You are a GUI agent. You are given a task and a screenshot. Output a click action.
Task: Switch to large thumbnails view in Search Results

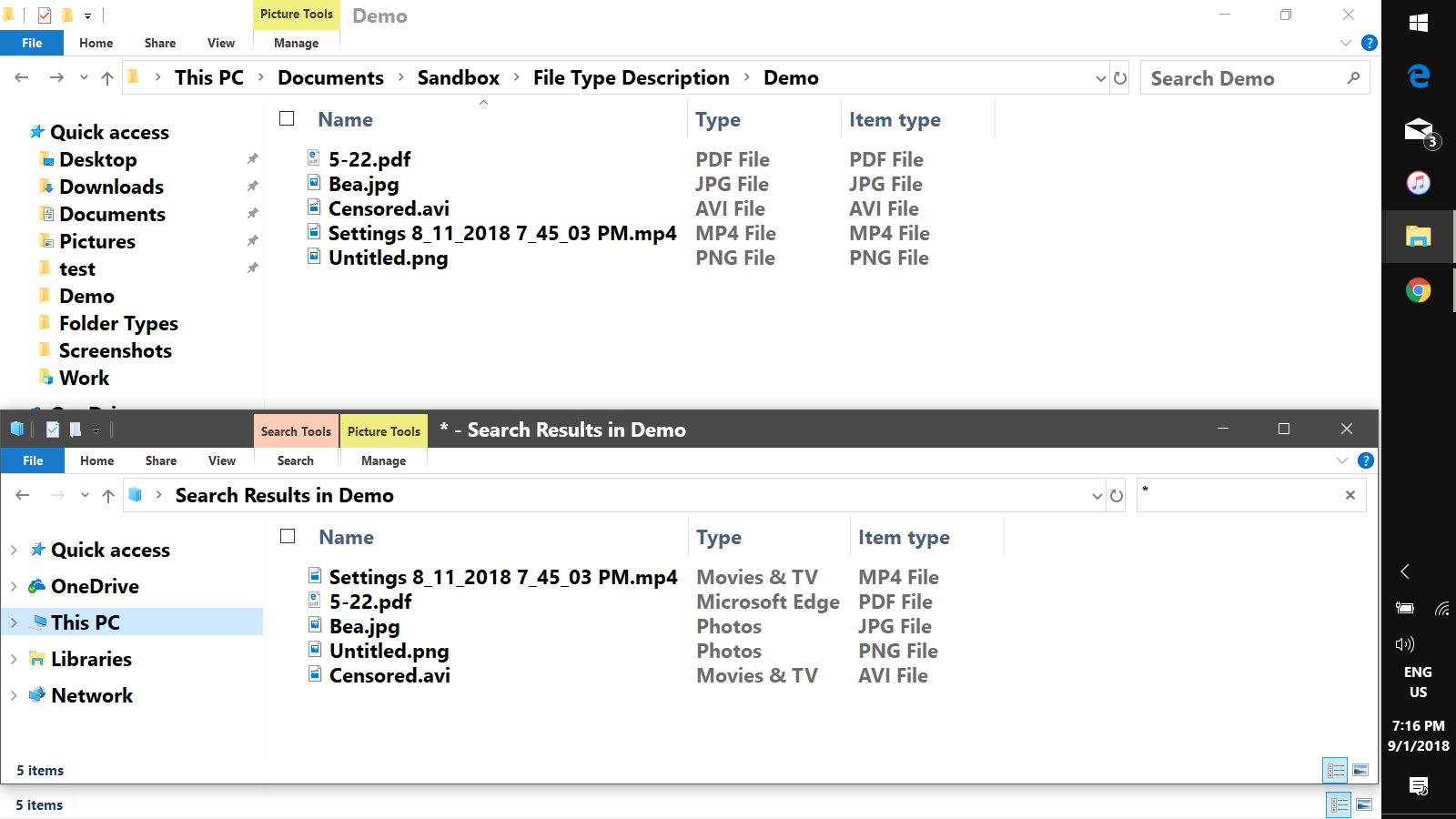[1360, 771]
